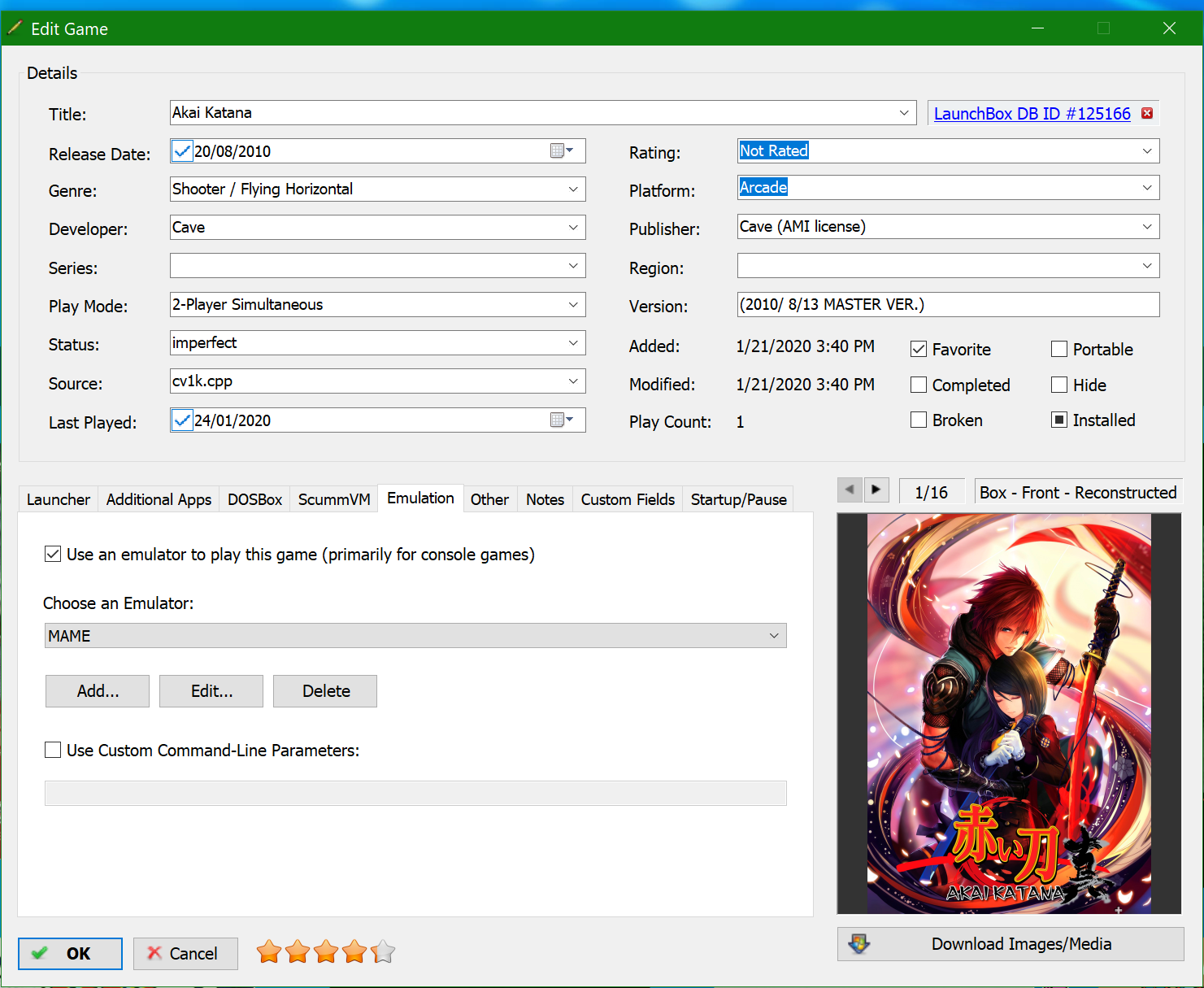Viewport: 1204px width, 988px height.
Task: Click Download Images/Media button
Action: [1011, 944]
